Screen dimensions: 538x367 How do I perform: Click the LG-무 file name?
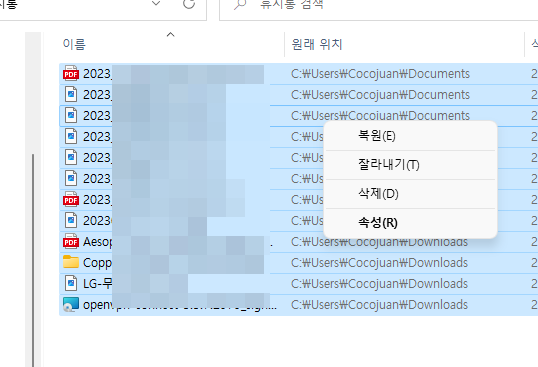(x=97, y=284)
